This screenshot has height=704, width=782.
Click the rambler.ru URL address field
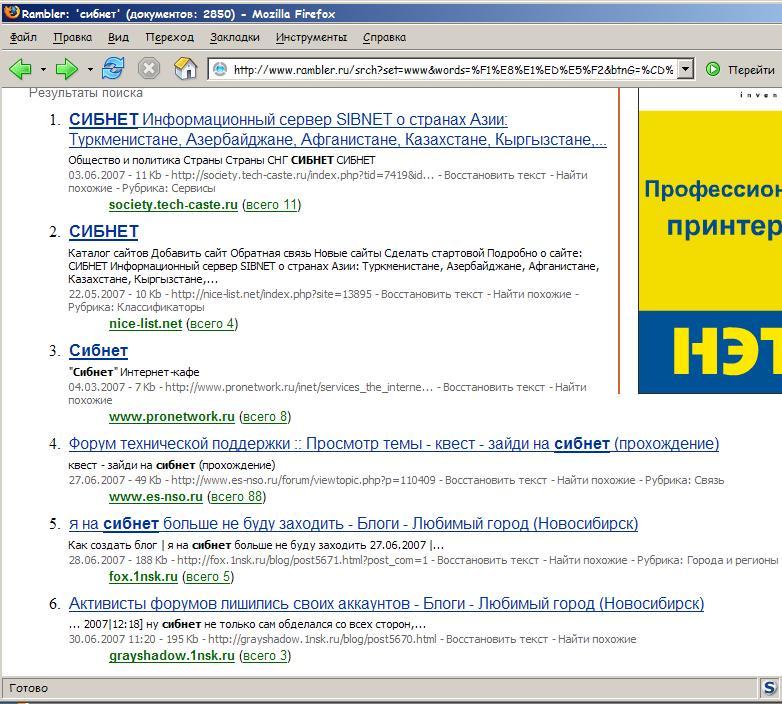pyautogui.click(x=453, y=70)
